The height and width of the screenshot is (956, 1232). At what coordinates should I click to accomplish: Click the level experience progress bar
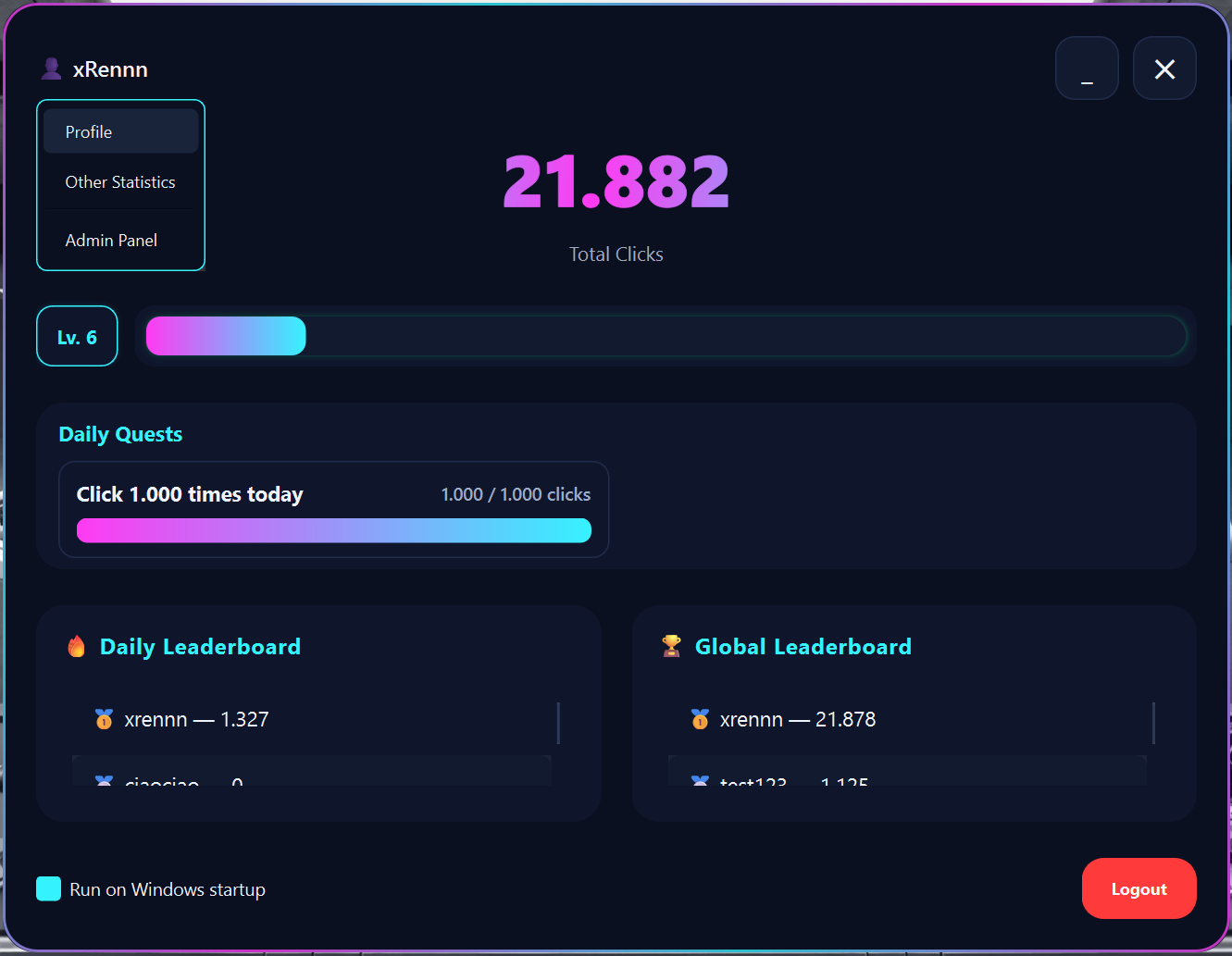tap(666, 336)
